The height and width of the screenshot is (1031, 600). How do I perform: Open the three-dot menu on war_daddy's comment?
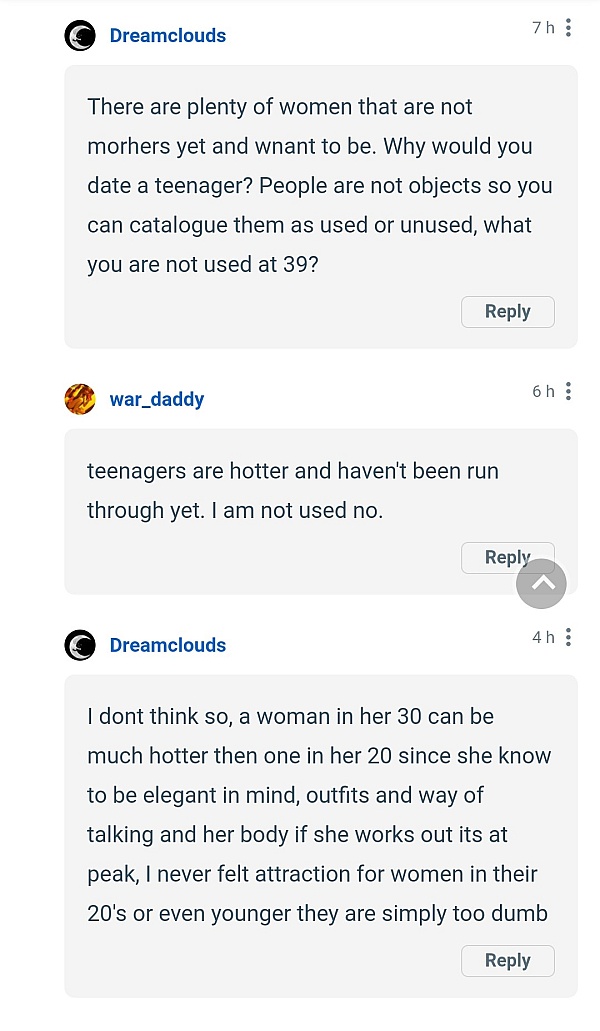point(568,391)
